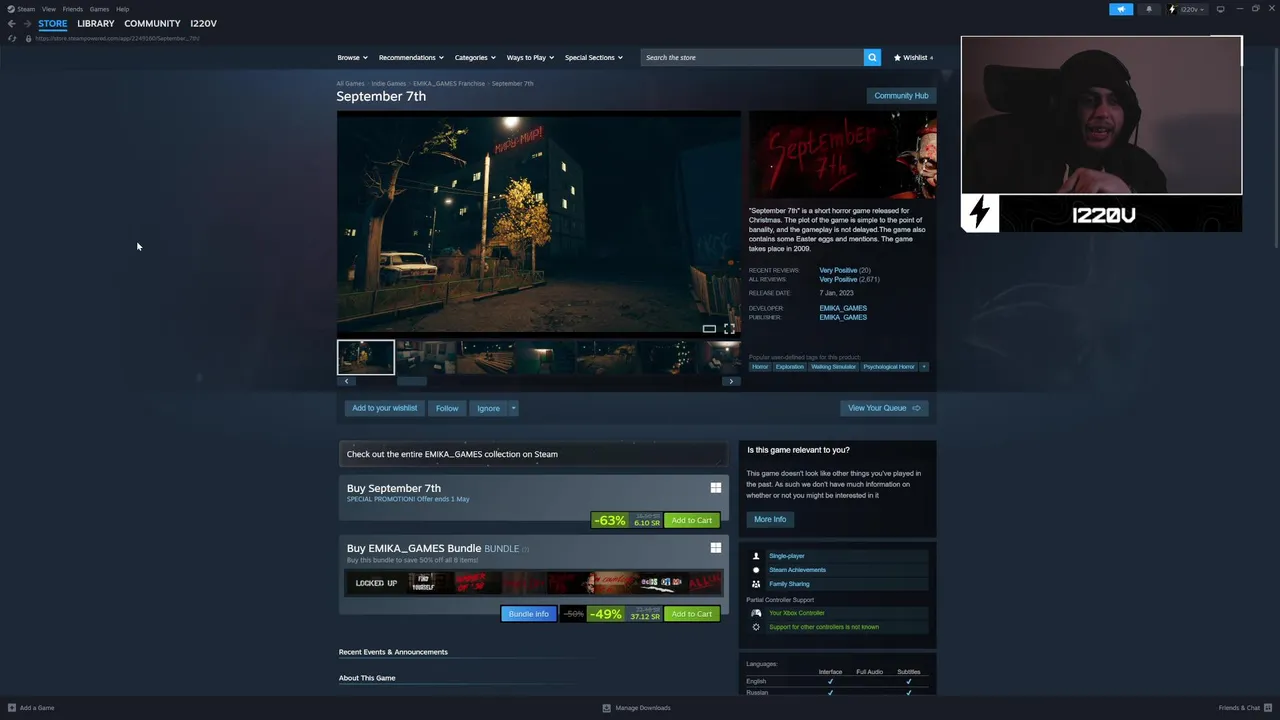This screenshot has width=1280, height=720.
Task: Open the Wishlist button
Action: click(913, 57)
